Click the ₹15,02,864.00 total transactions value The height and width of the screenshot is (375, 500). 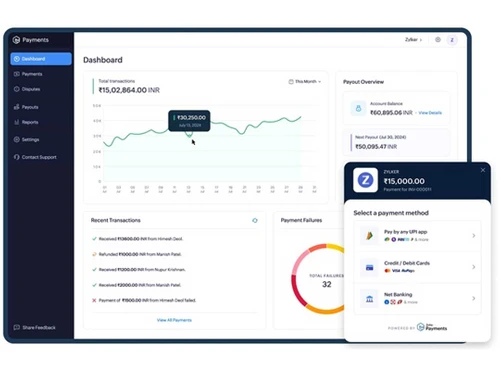[x=129, y=90]
